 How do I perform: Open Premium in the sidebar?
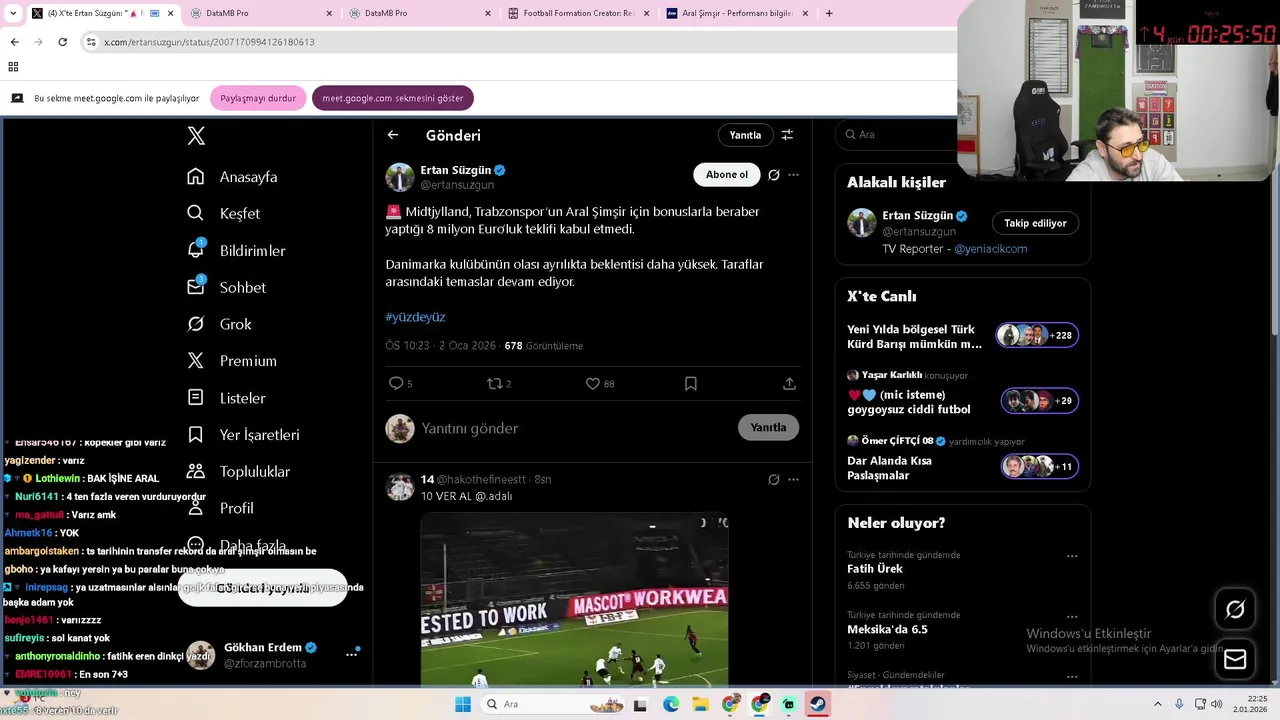[x=231, y=361]
